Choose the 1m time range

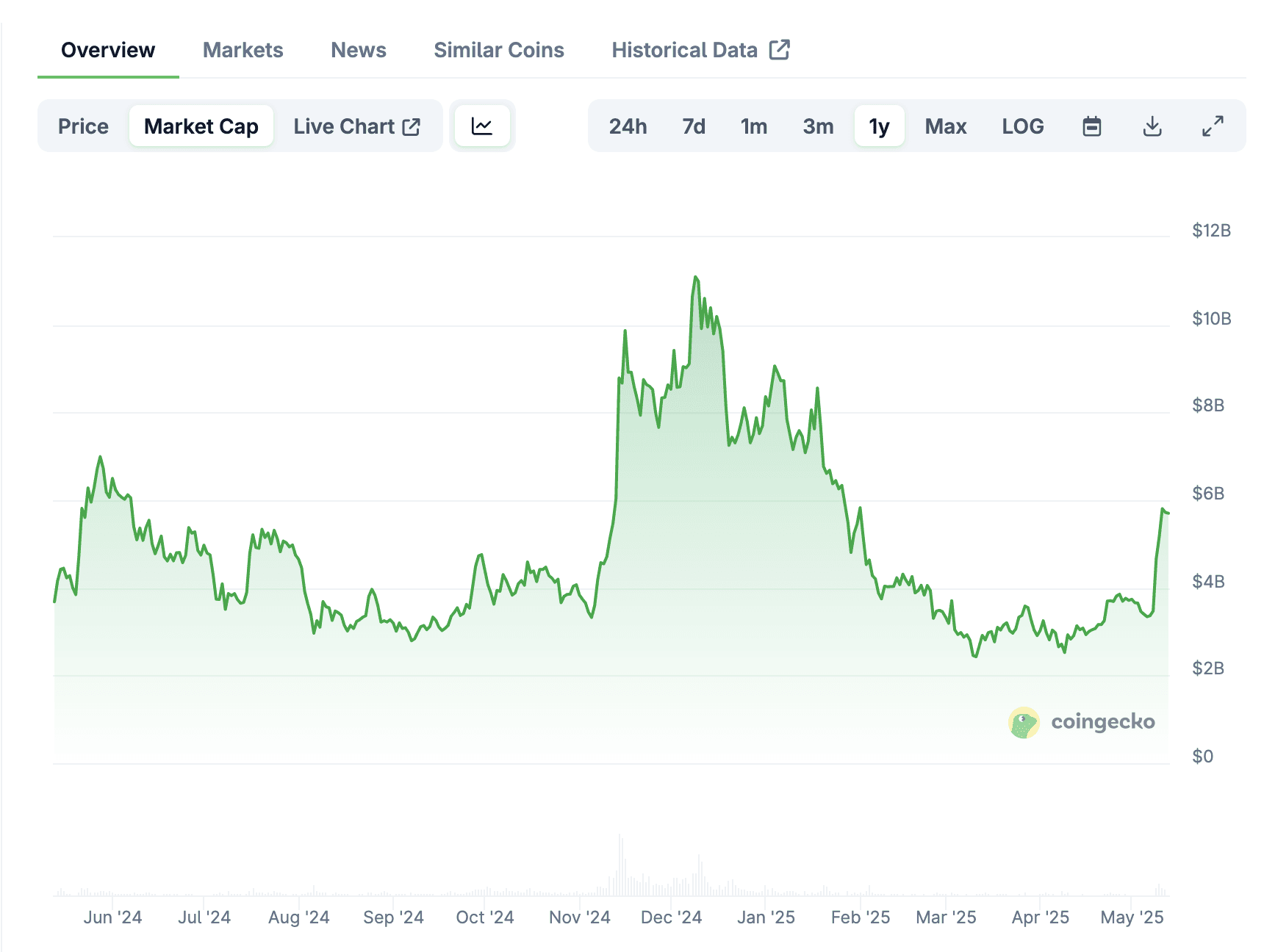click(x=753, y=126)
